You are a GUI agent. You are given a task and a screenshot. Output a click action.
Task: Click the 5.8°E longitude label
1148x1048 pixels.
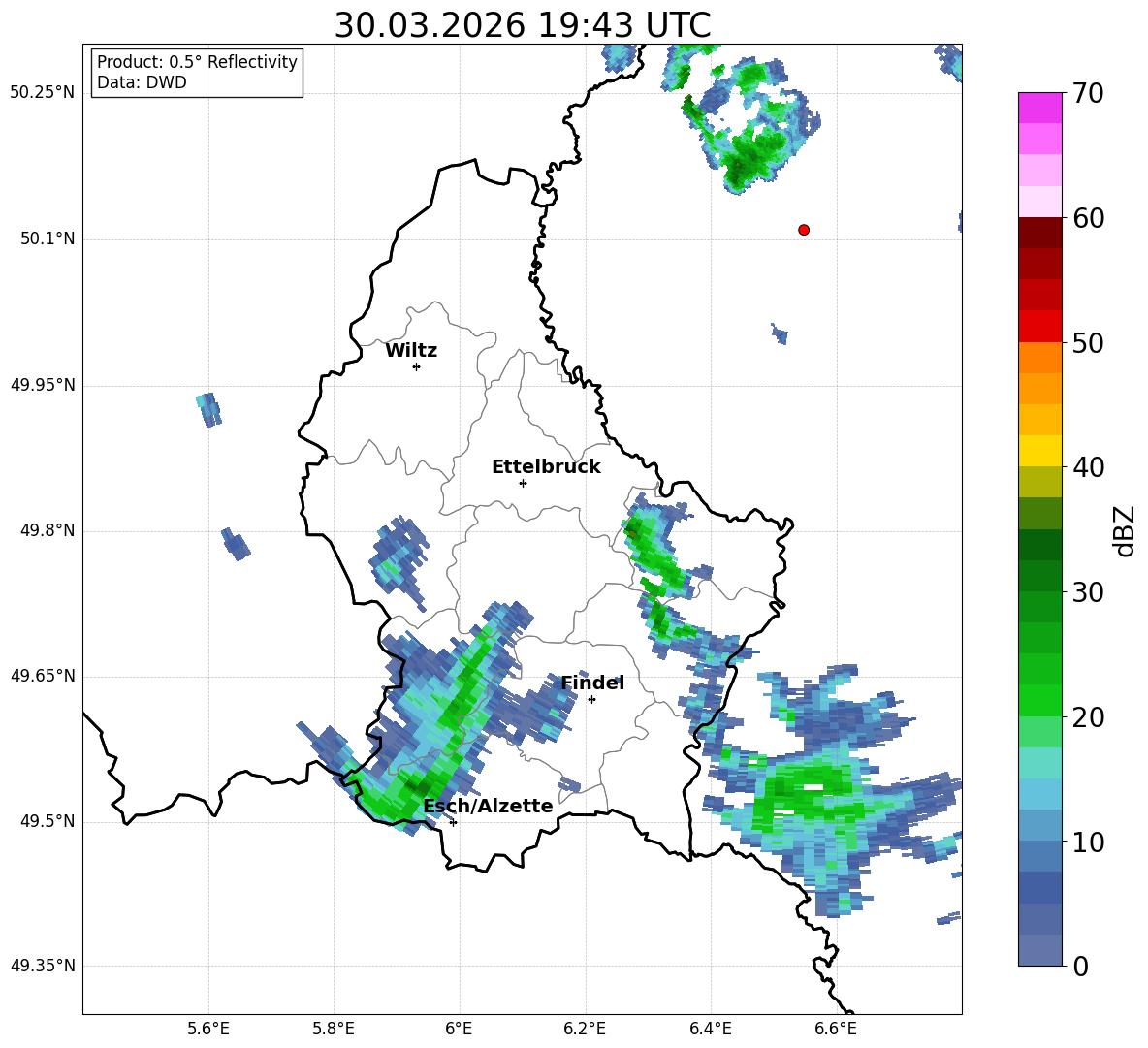(334, 1029)
